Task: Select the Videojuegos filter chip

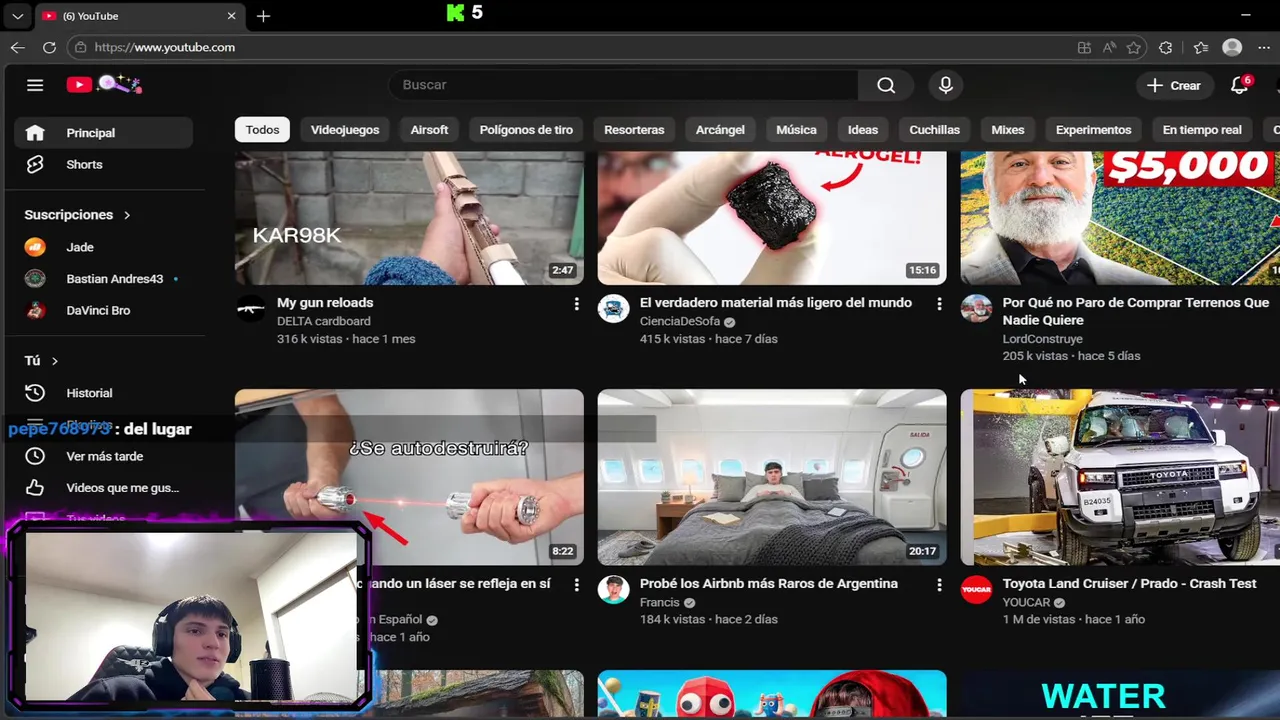Action: click(345, 130)
